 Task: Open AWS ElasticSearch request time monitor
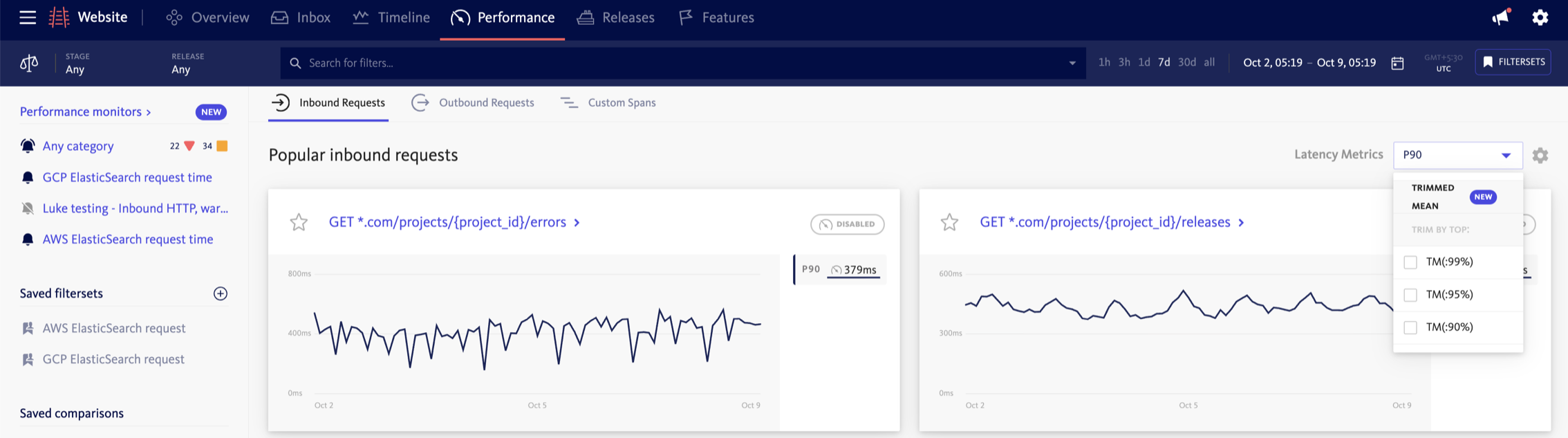(128, 239)
